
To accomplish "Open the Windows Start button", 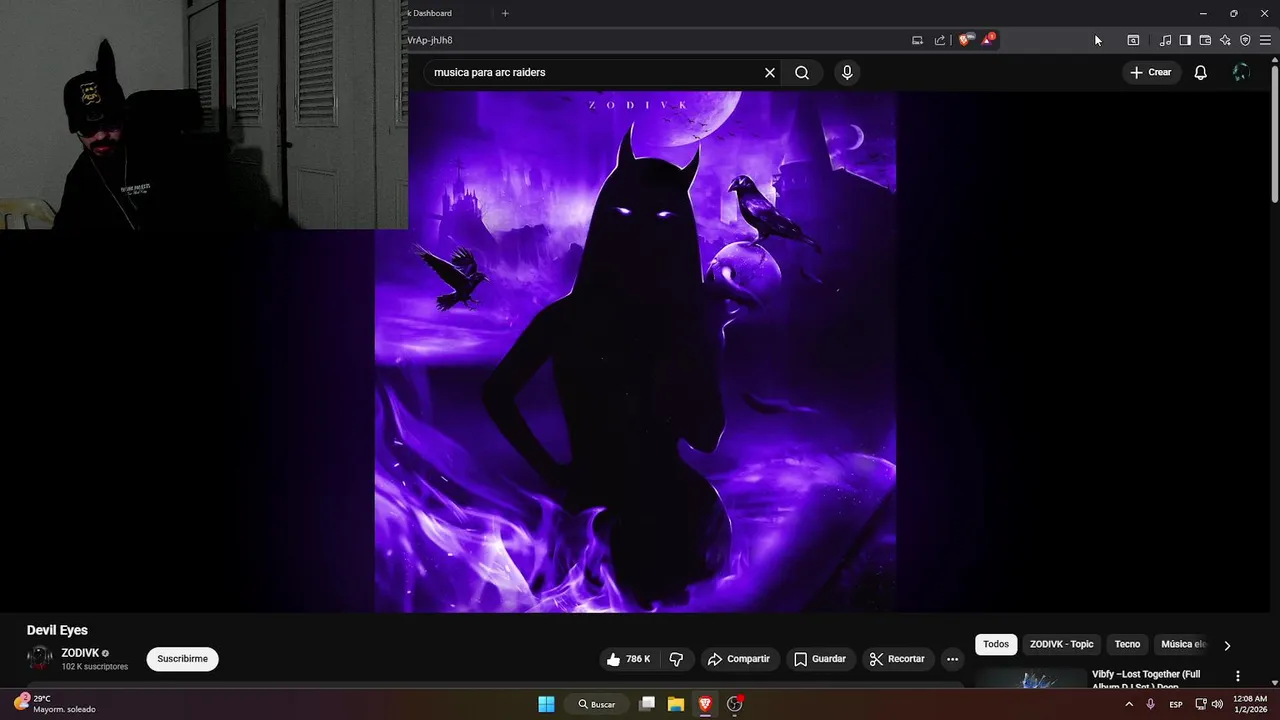I will click(x=546, y=704).
